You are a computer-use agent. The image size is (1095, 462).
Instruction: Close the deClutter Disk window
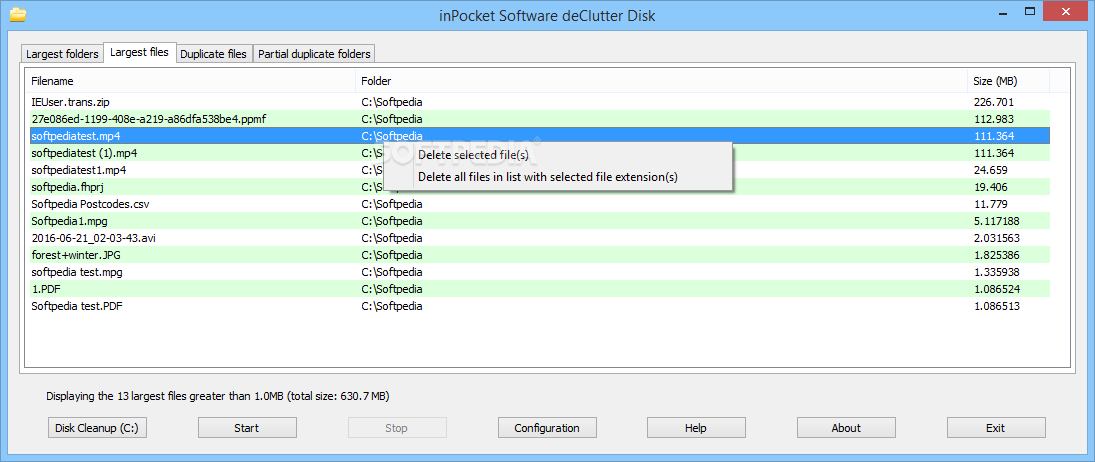pyautogui.click(x=1064, y=13)
